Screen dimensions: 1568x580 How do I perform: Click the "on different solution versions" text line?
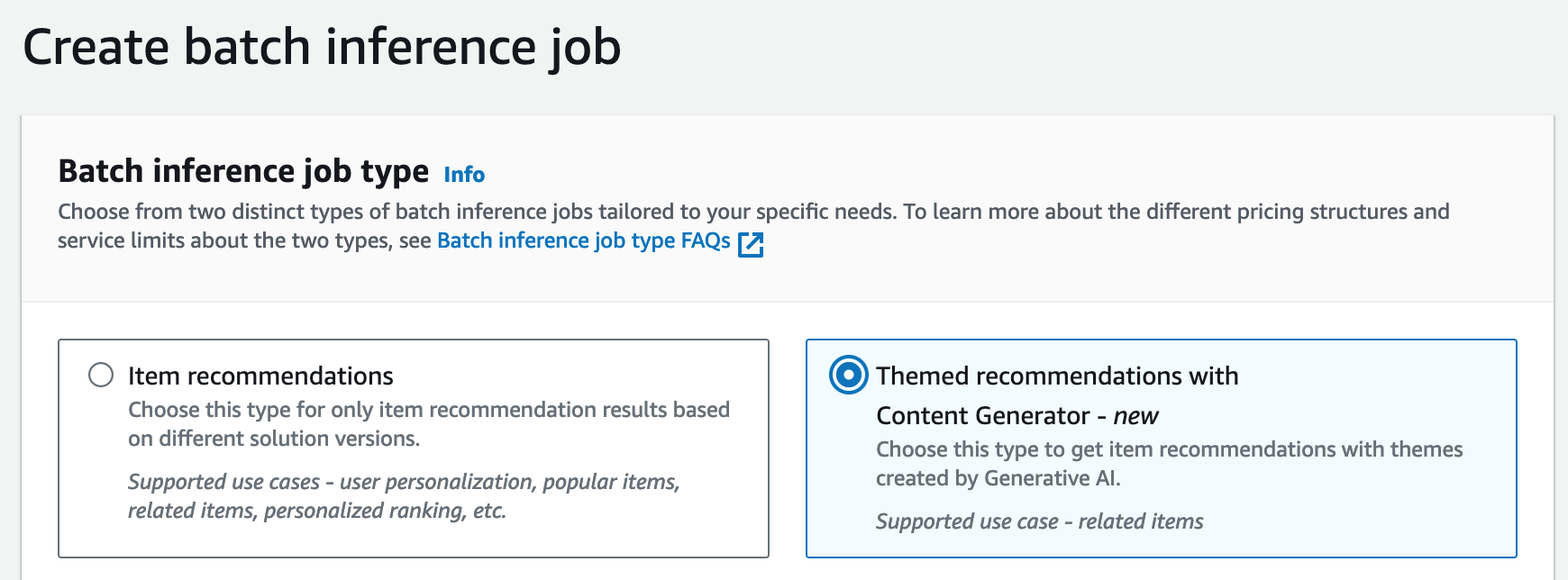[x=274, y=439]
